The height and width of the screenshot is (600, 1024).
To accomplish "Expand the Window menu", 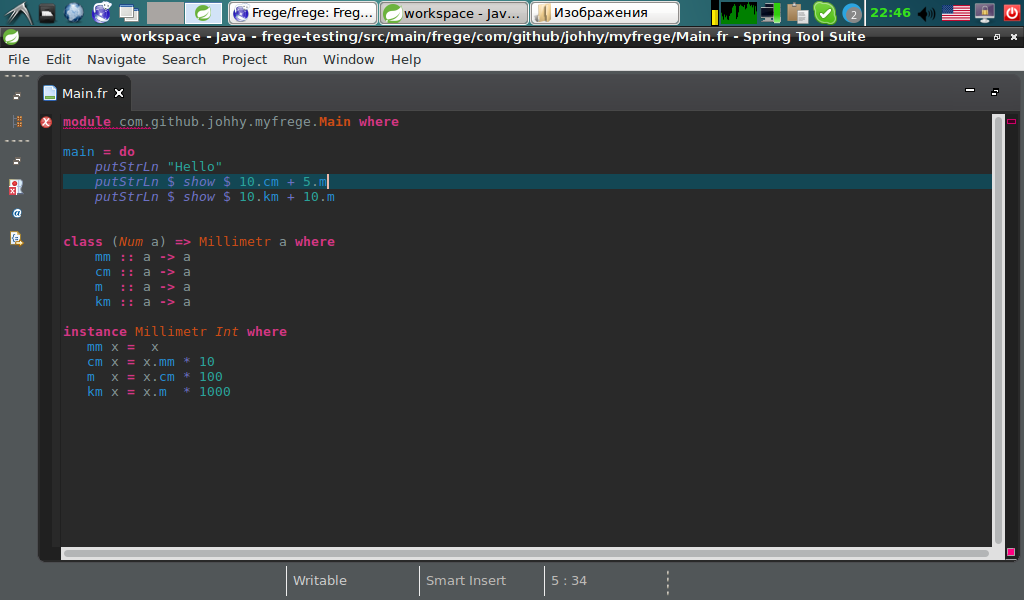I will click(348, 59).
